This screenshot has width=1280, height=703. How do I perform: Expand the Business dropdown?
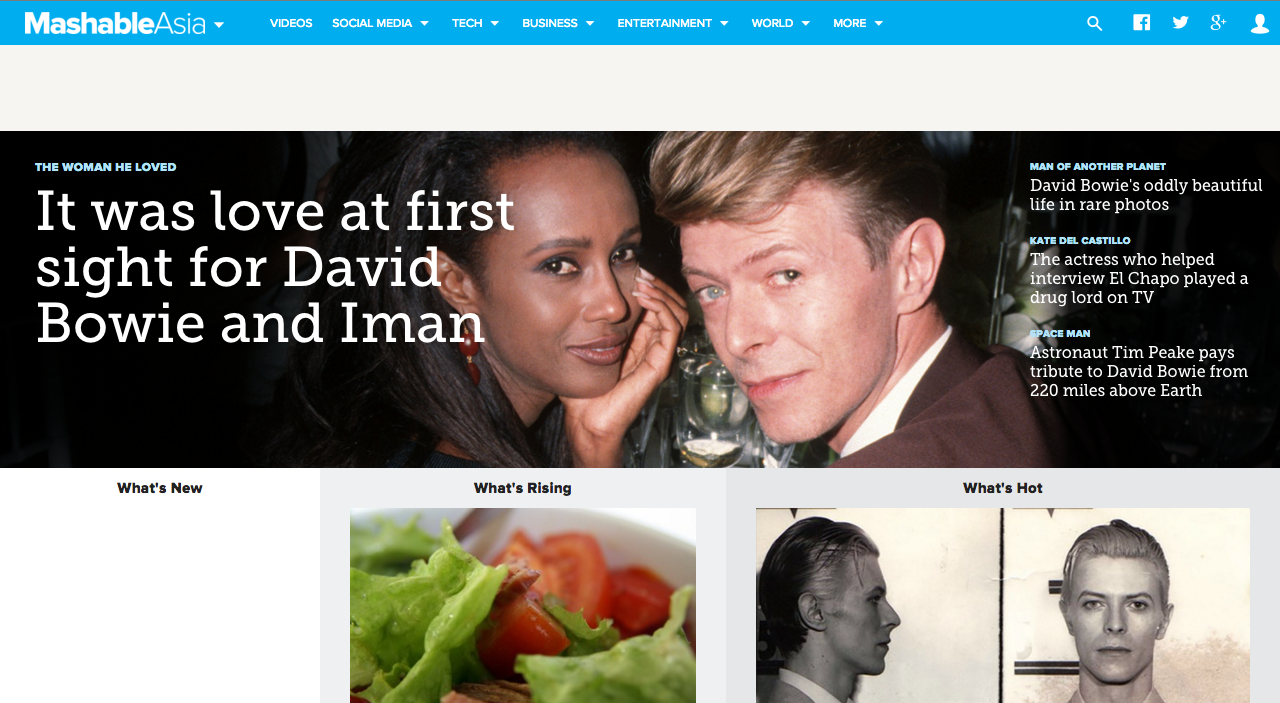(558, 23)
